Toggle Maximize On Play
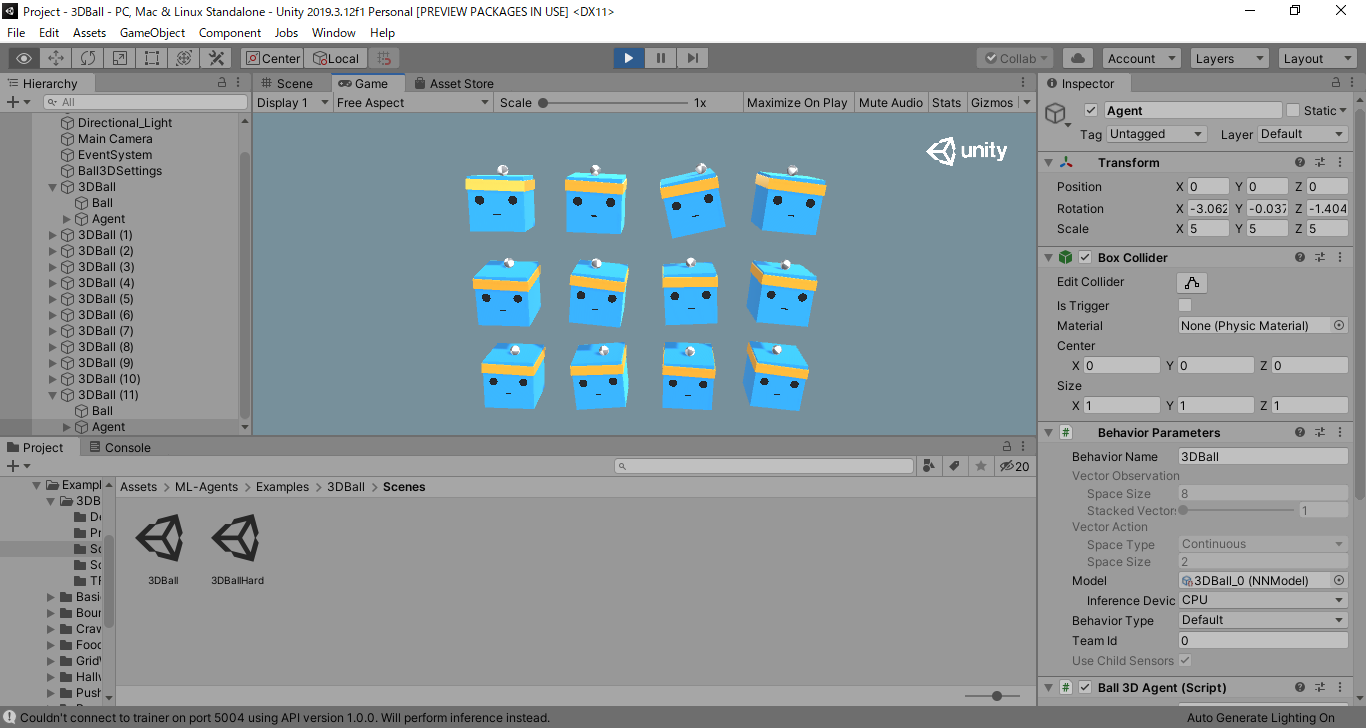This screenshot has width=1366, height=728. click(x=797, y=102)
